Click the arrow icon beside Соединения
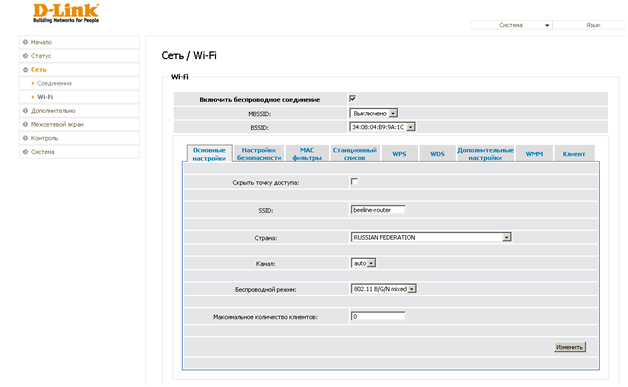 point(32,83)
